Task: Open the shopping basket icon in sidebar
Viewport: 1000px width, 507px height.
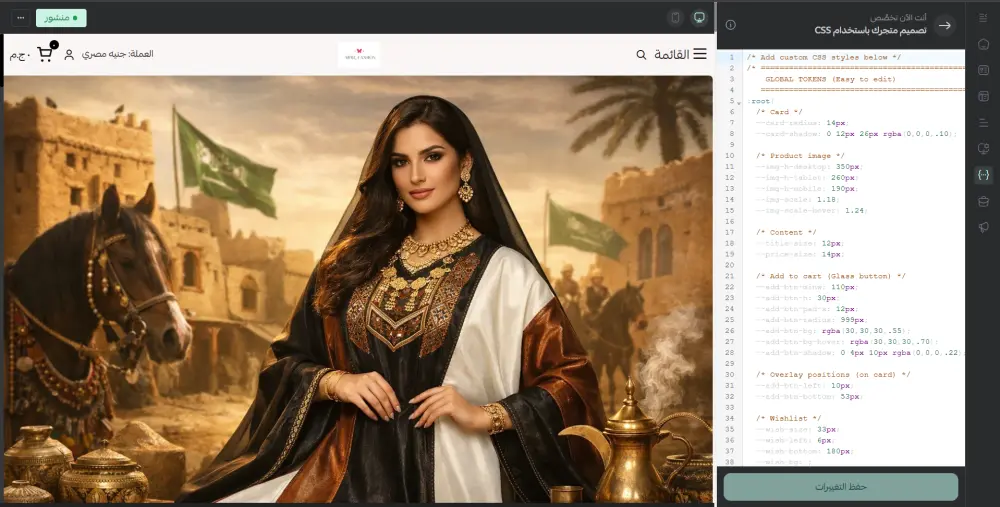Action: coord(983,202)
